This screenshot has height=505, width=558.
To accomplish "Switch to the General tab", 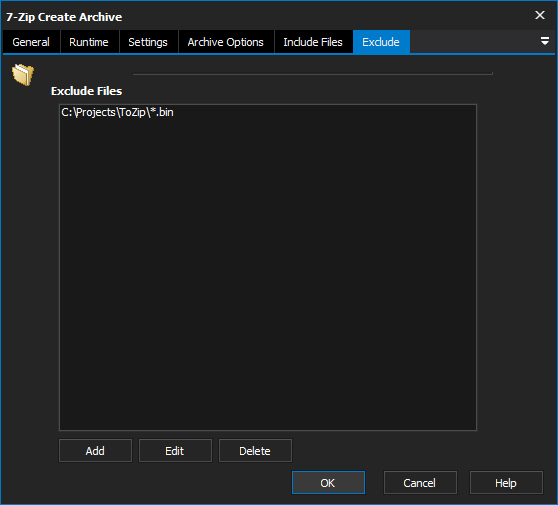I will 31,42.
